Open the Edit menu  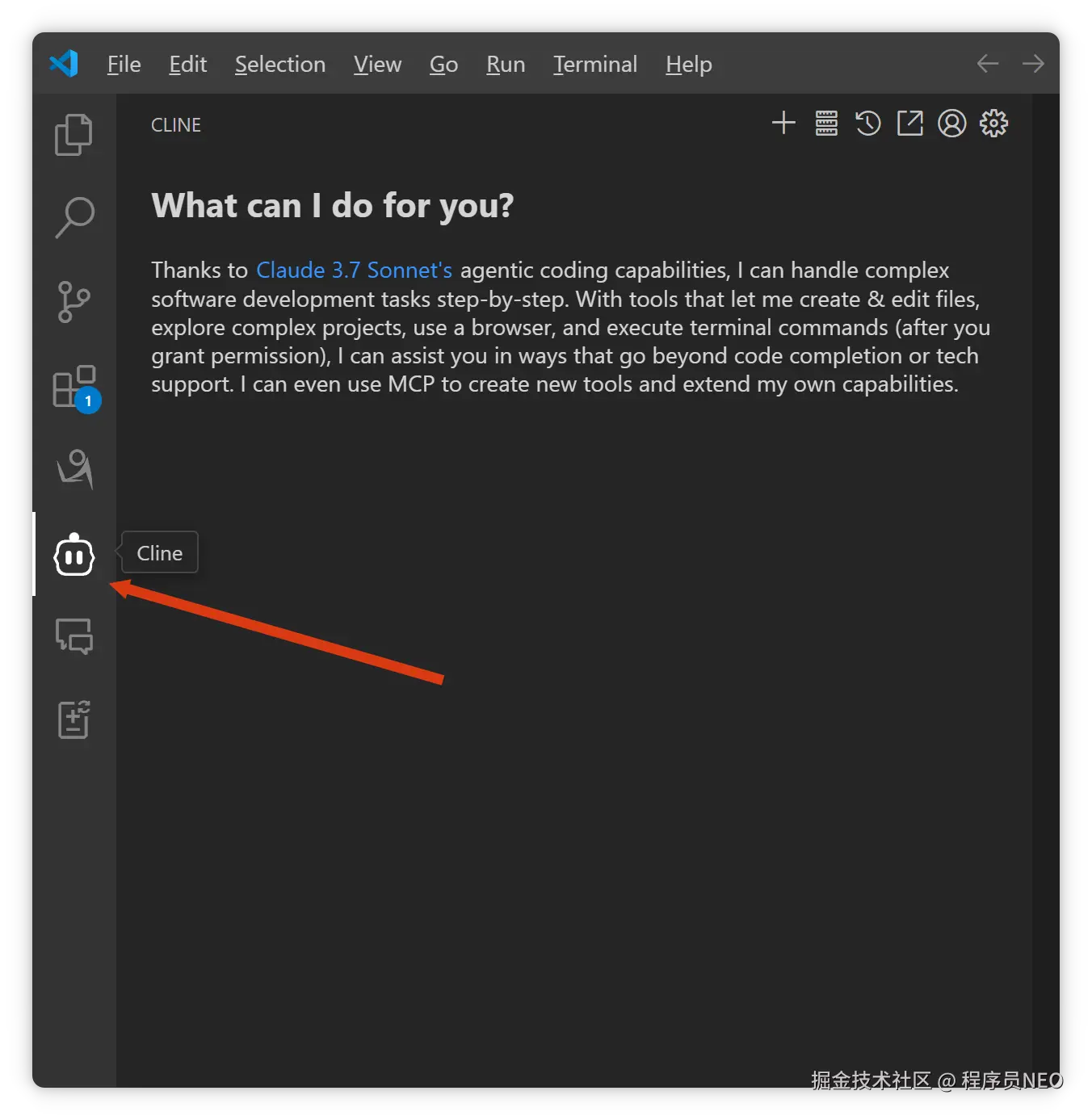[x=188, y=65]
